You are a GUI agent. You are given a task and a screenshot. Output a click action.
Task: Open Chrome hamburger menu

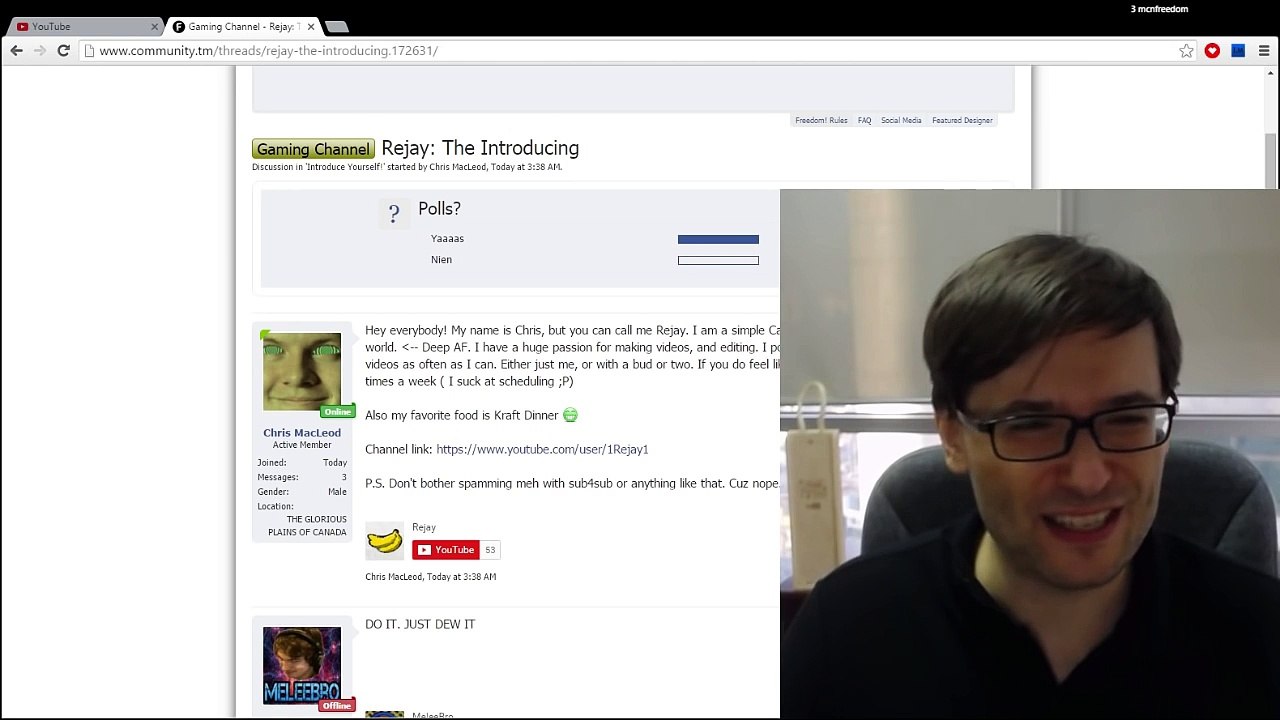pyautogui.click(x=1264, y=50)
